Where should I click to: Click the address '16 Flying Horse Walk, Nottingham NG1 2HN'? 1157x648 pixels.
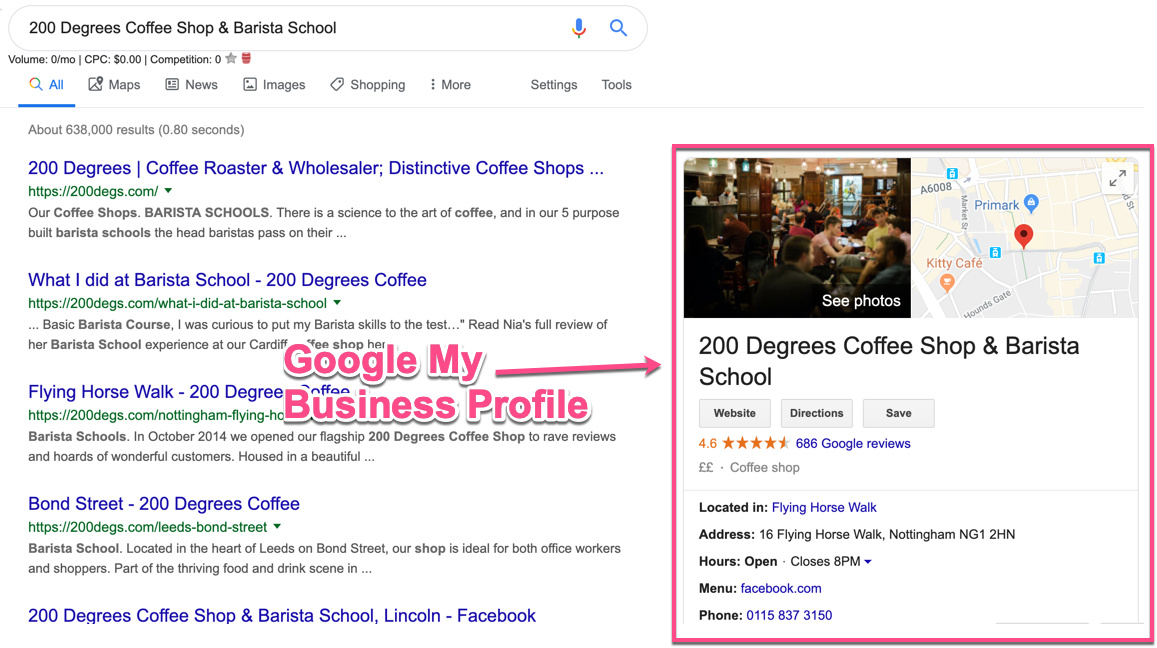(x=887, y=534)
